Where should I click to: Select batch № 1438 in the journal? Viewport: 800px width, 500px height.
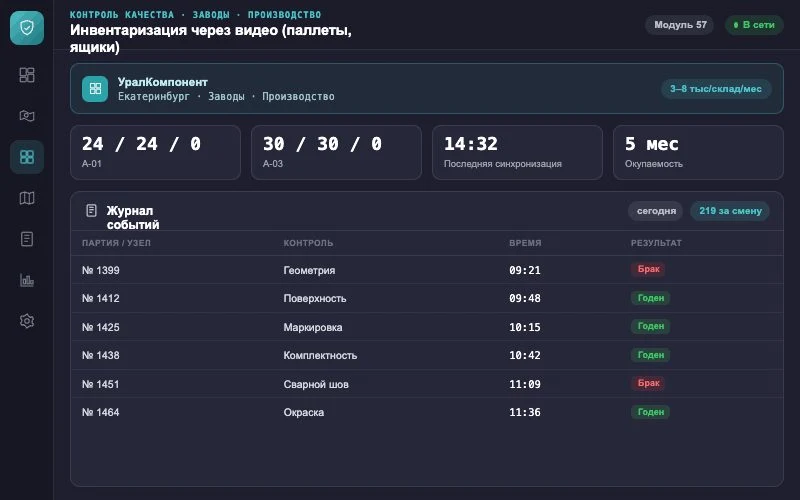tap(101, 355)
